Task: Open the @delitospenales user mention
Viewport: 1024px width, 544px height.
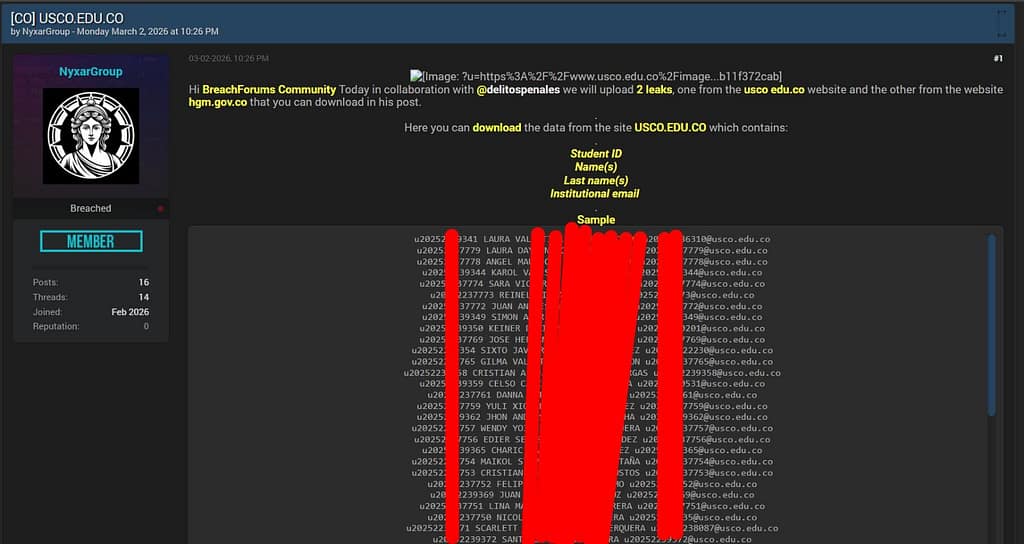Action: (517, 90)
